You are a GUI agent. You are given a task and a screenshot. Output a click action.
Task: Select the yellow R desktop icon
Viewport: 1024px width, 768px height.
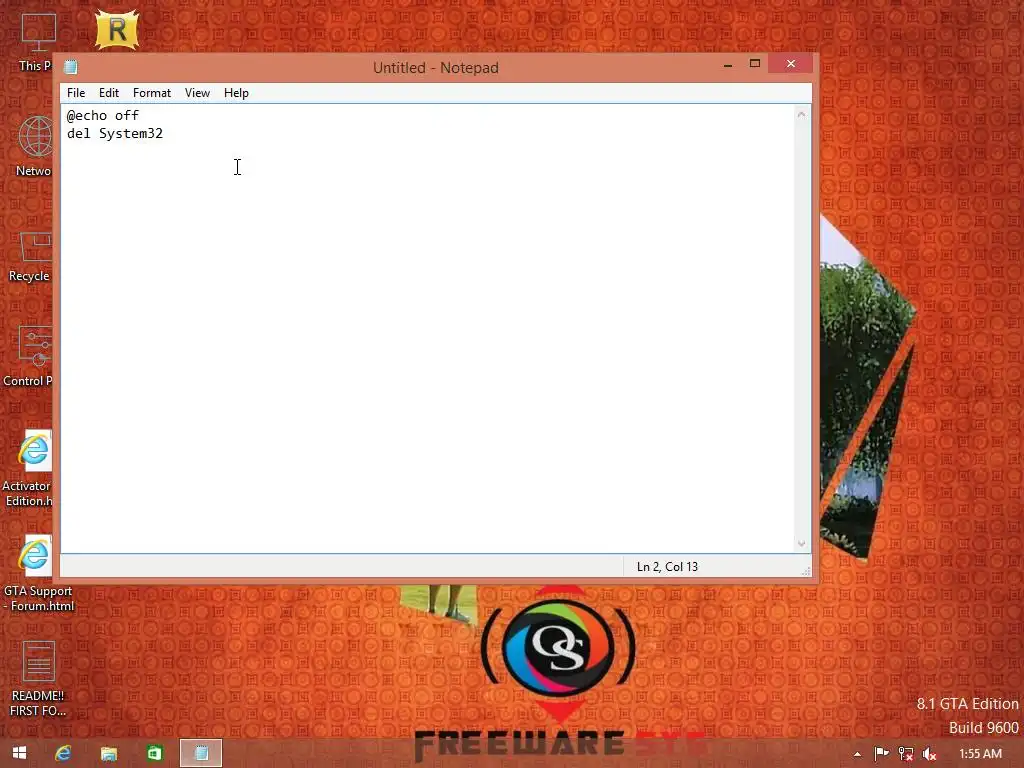[x=117, y=29]
